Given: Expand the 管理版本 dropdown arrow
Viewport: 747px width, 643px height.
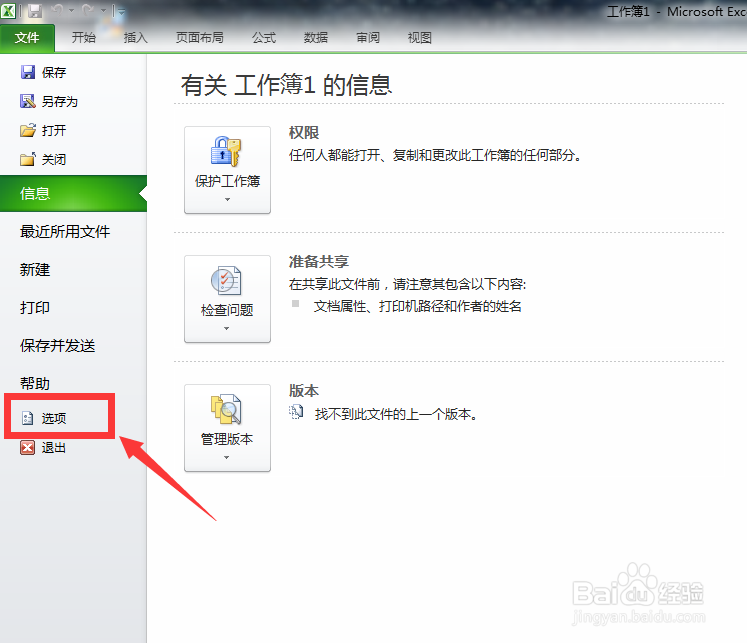Looking at the screenshot, I should (x=226, y=457).
